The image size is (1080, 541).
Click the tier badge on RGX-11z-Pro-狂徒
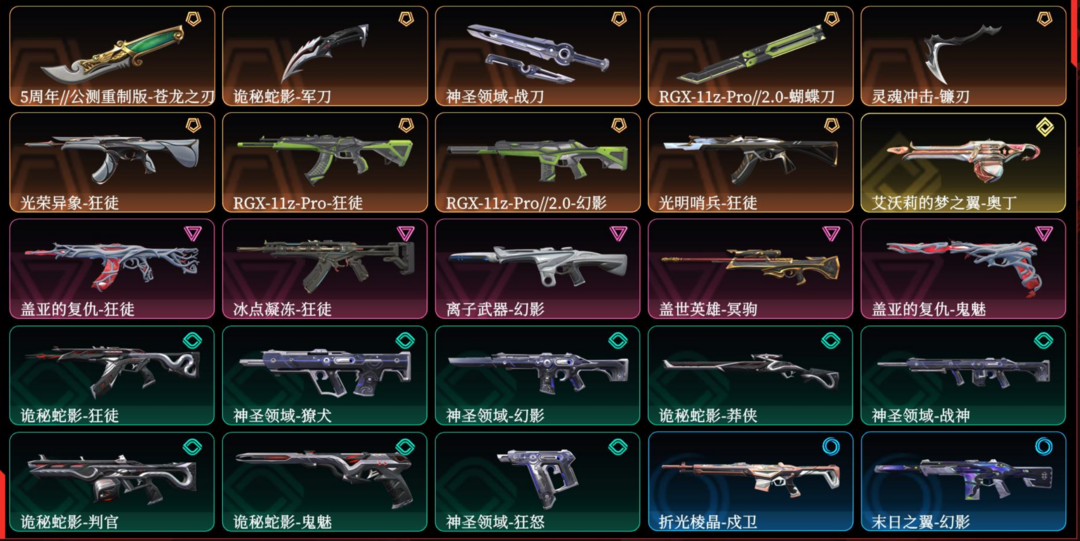click(406, 126)
